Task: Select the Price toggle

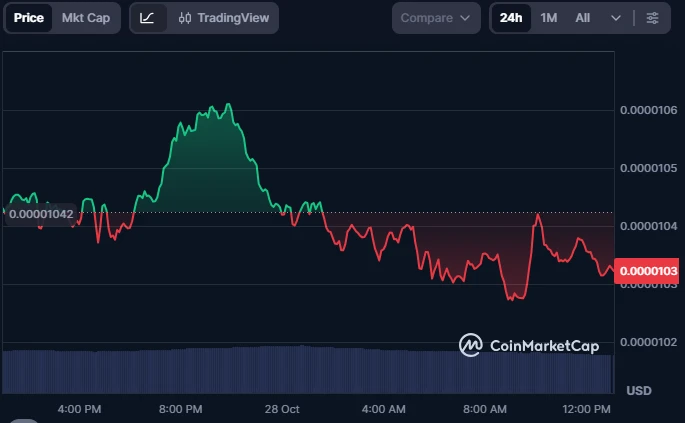Action: [28, 18]
